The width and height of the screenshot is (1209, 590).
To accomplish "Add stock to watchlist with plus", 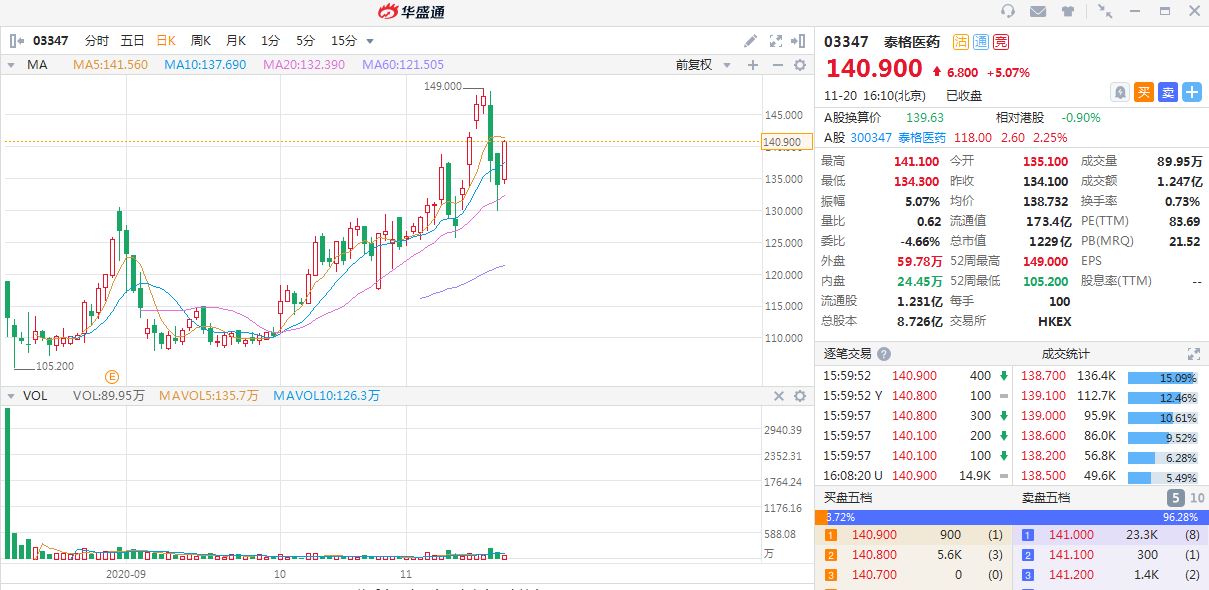I will (x=1192, y=92).
